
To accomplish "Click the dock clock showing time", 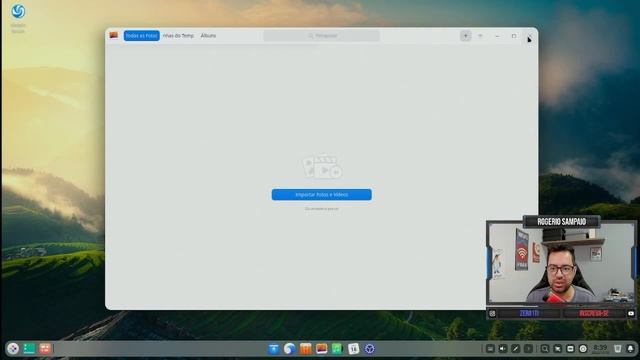I will pos(600,348).
